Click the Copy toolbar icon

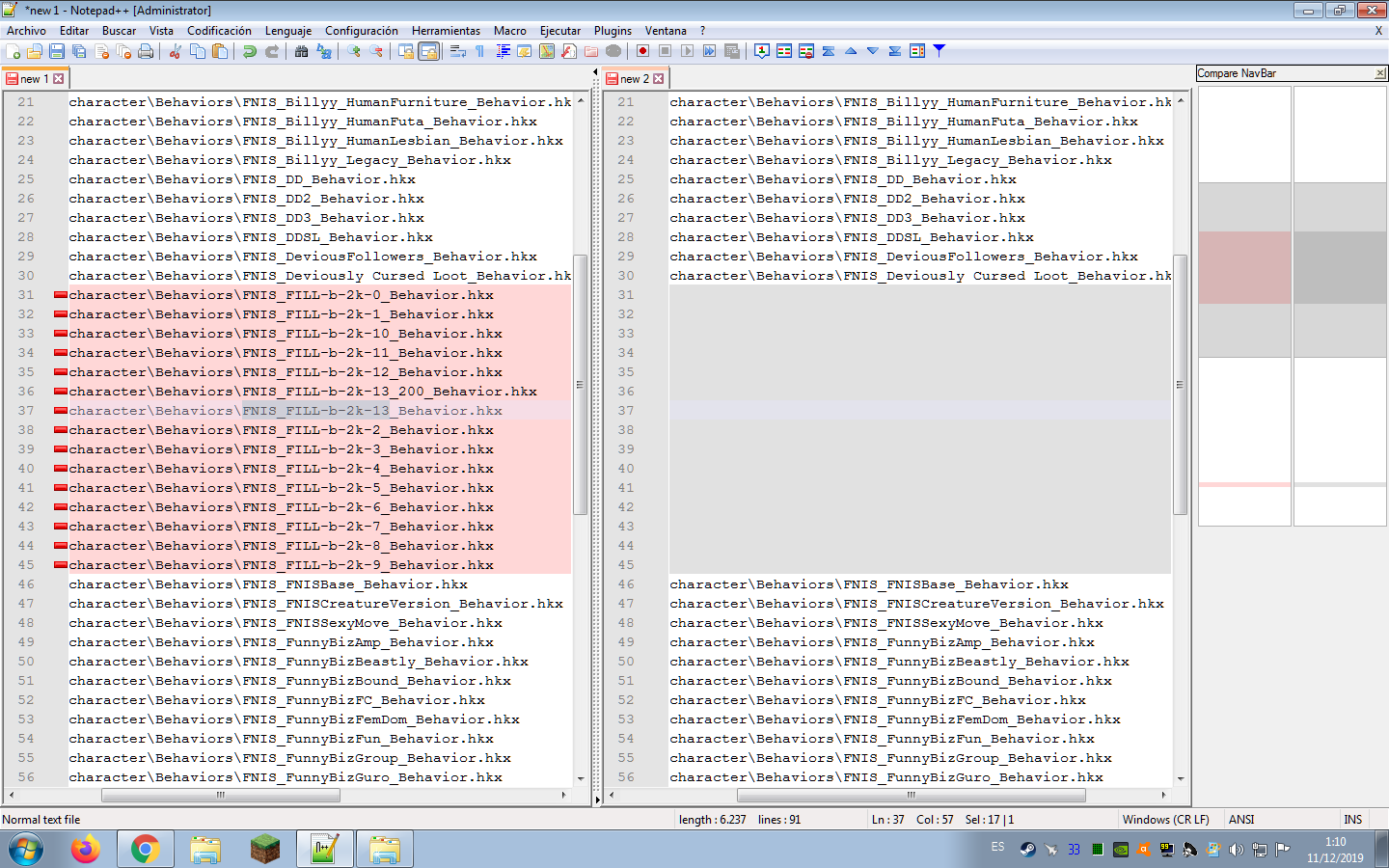tap(198, 51)
